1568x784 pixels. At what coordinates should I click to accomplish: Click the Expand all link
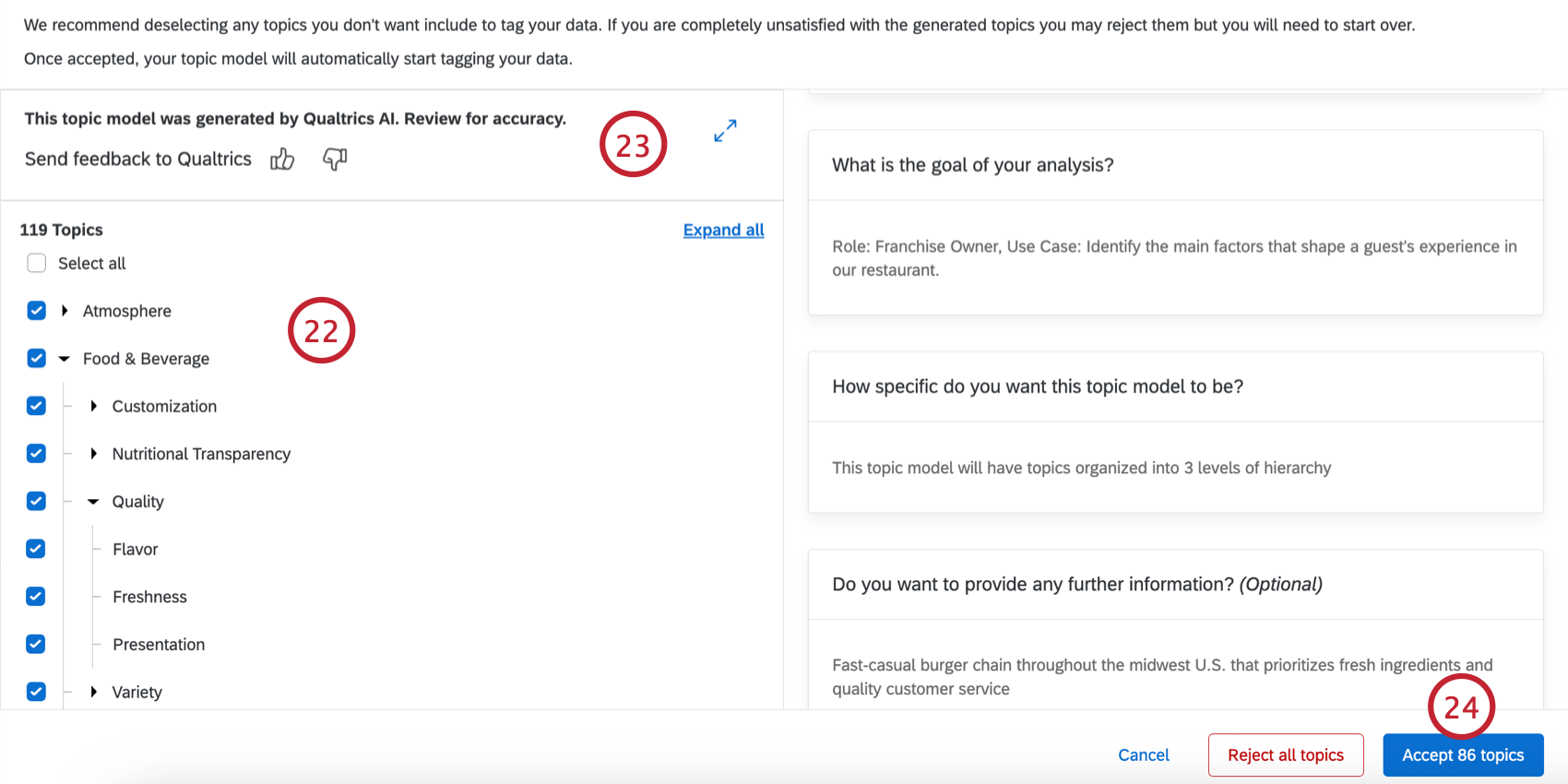[723, 230]
